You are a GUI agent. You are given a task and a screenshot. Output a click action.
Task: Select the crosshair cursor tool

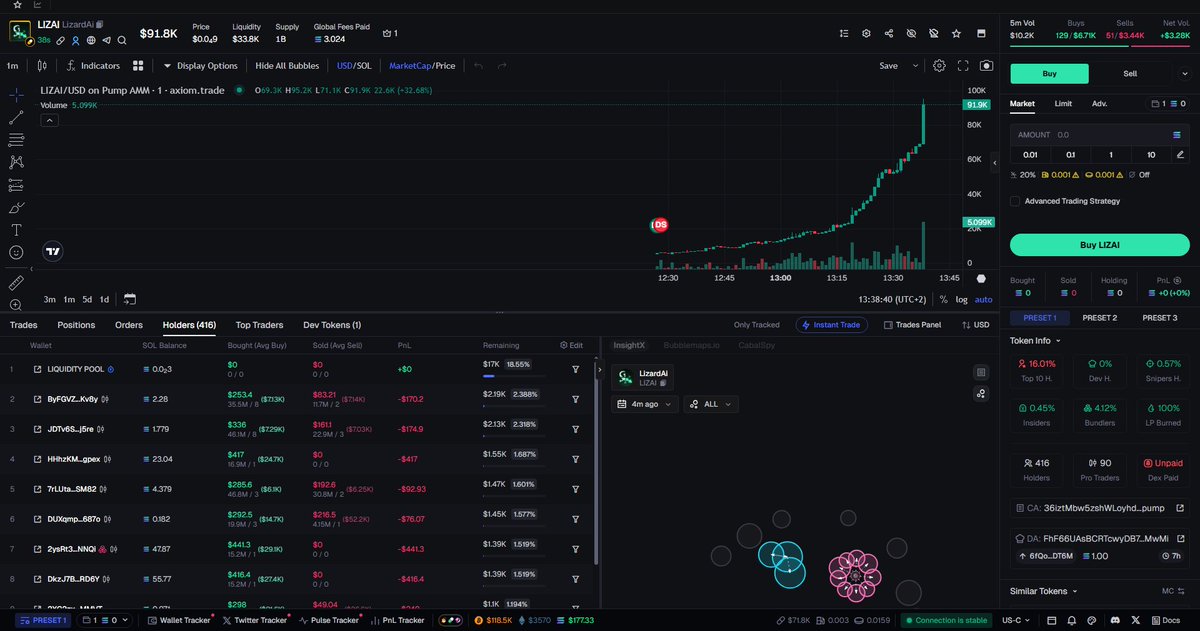point(17,95)
